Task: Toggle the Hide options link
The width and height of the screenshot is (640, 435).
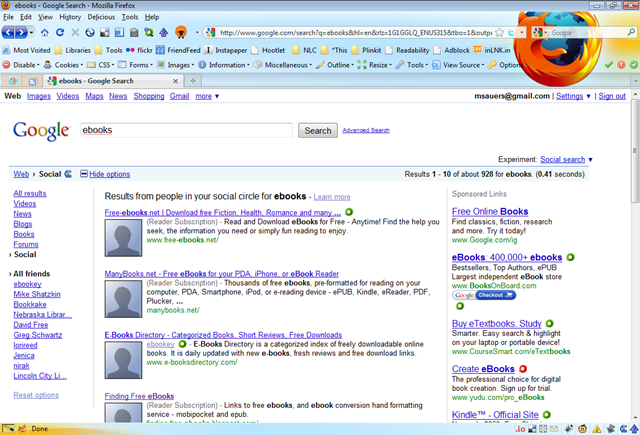Action: [109, 174]
